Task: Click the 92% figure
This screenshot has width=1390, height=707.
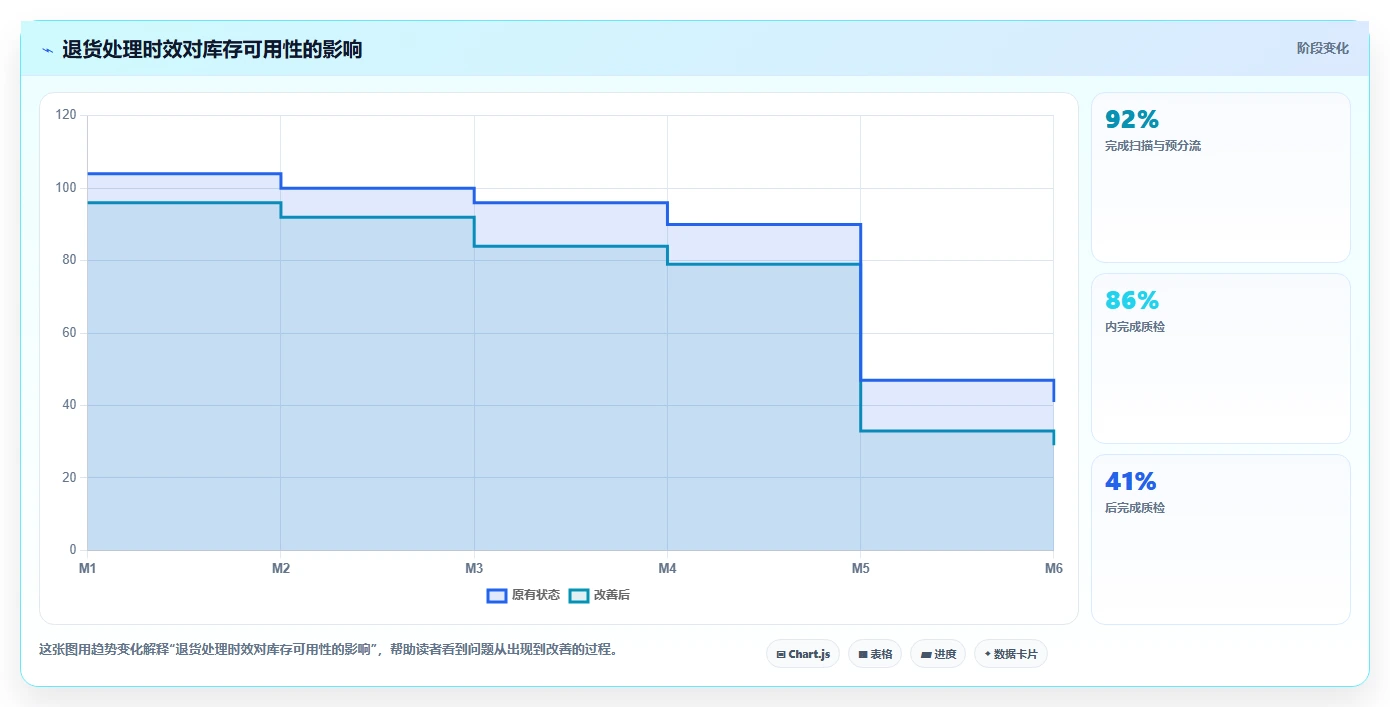Action: [x=1132, y=119]
